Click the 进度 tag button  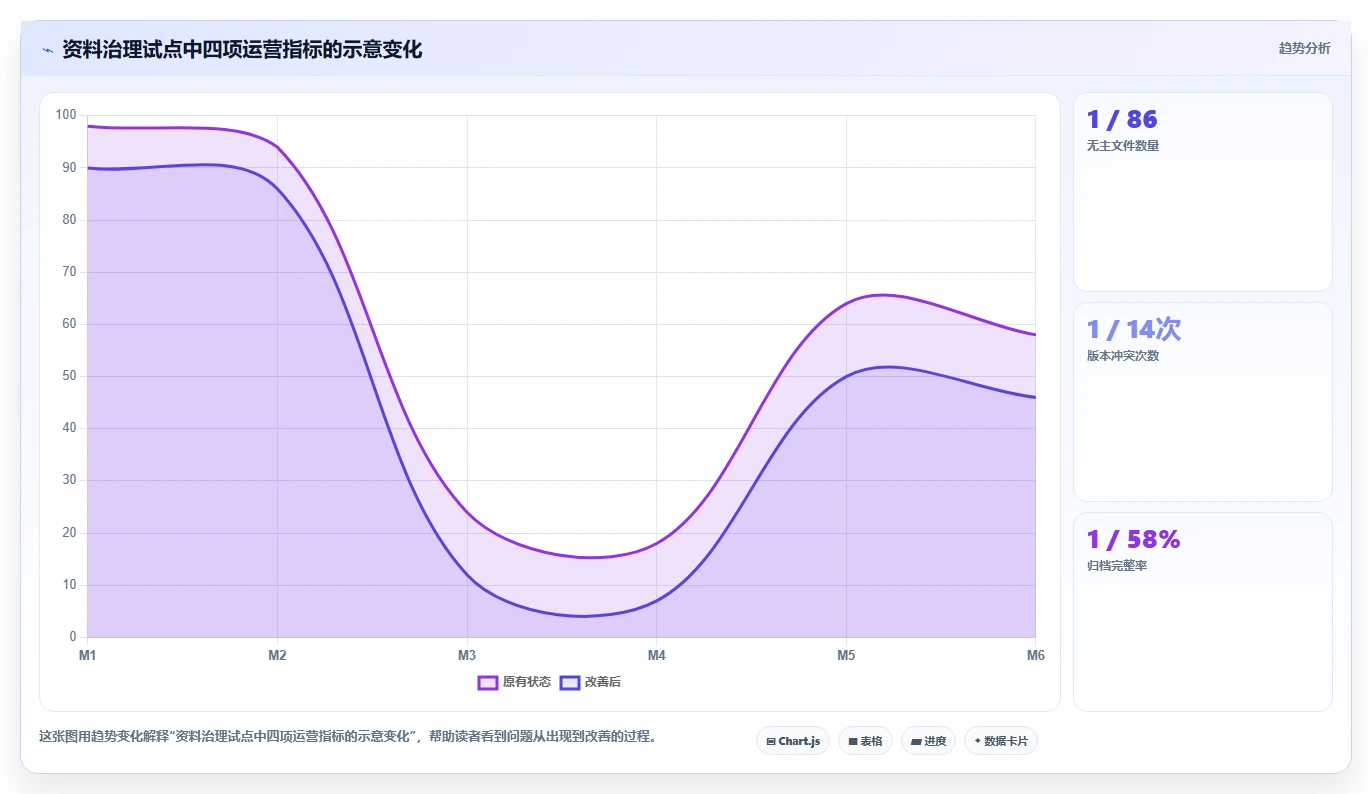(x=928, y=741)
